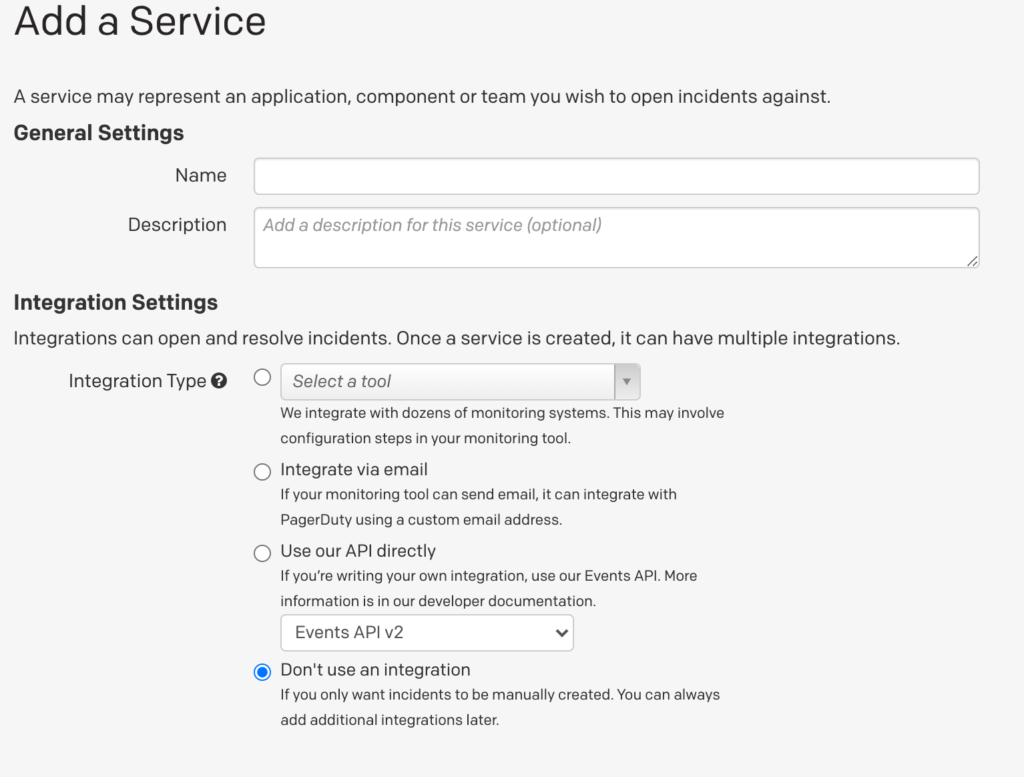Viewport: 1024px width, 777px height.
Task: Click the Name field label
Action: pos(201,176)
